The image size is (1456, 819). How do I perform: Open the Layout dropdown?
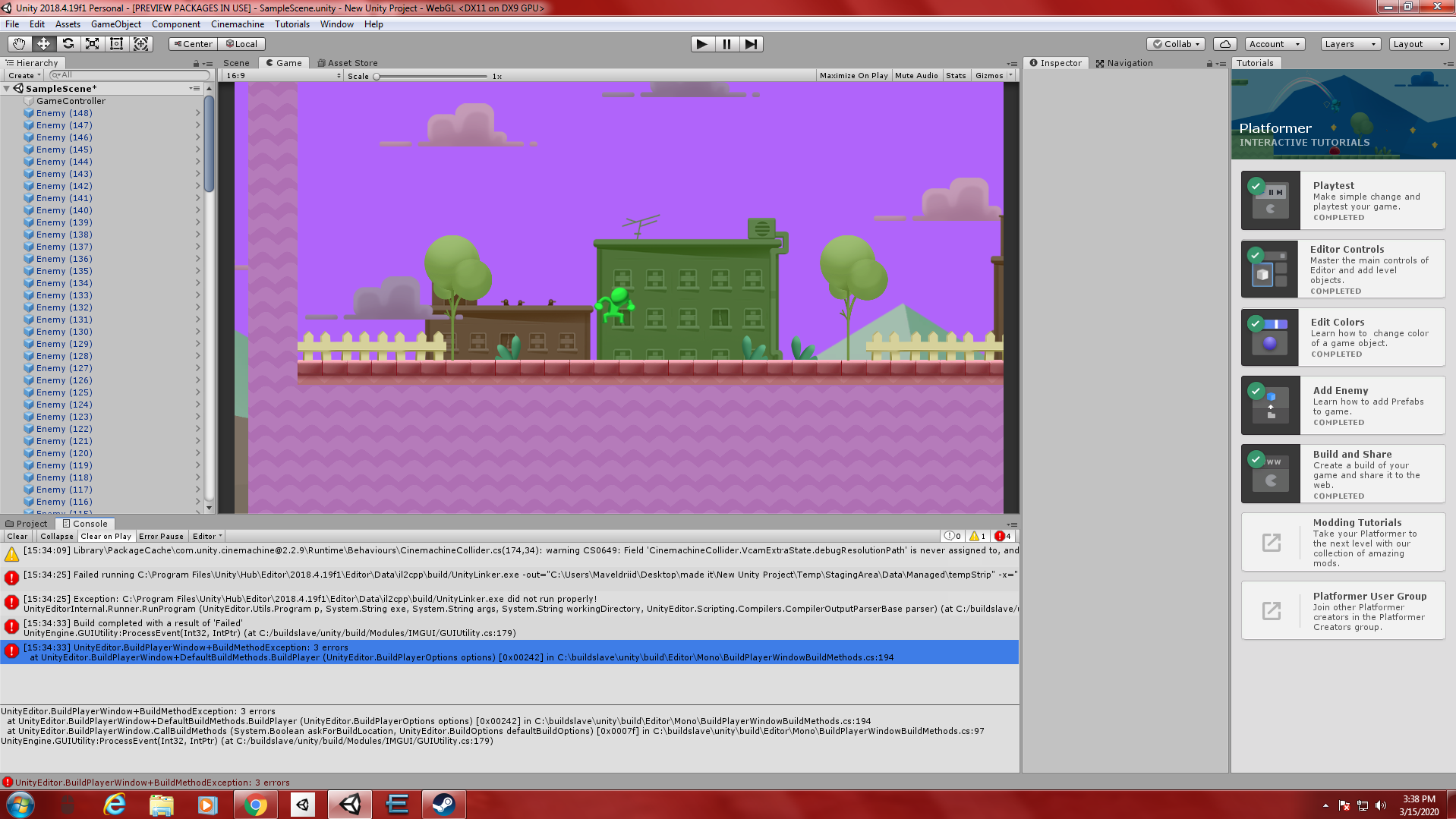[x=1419, y=44]
